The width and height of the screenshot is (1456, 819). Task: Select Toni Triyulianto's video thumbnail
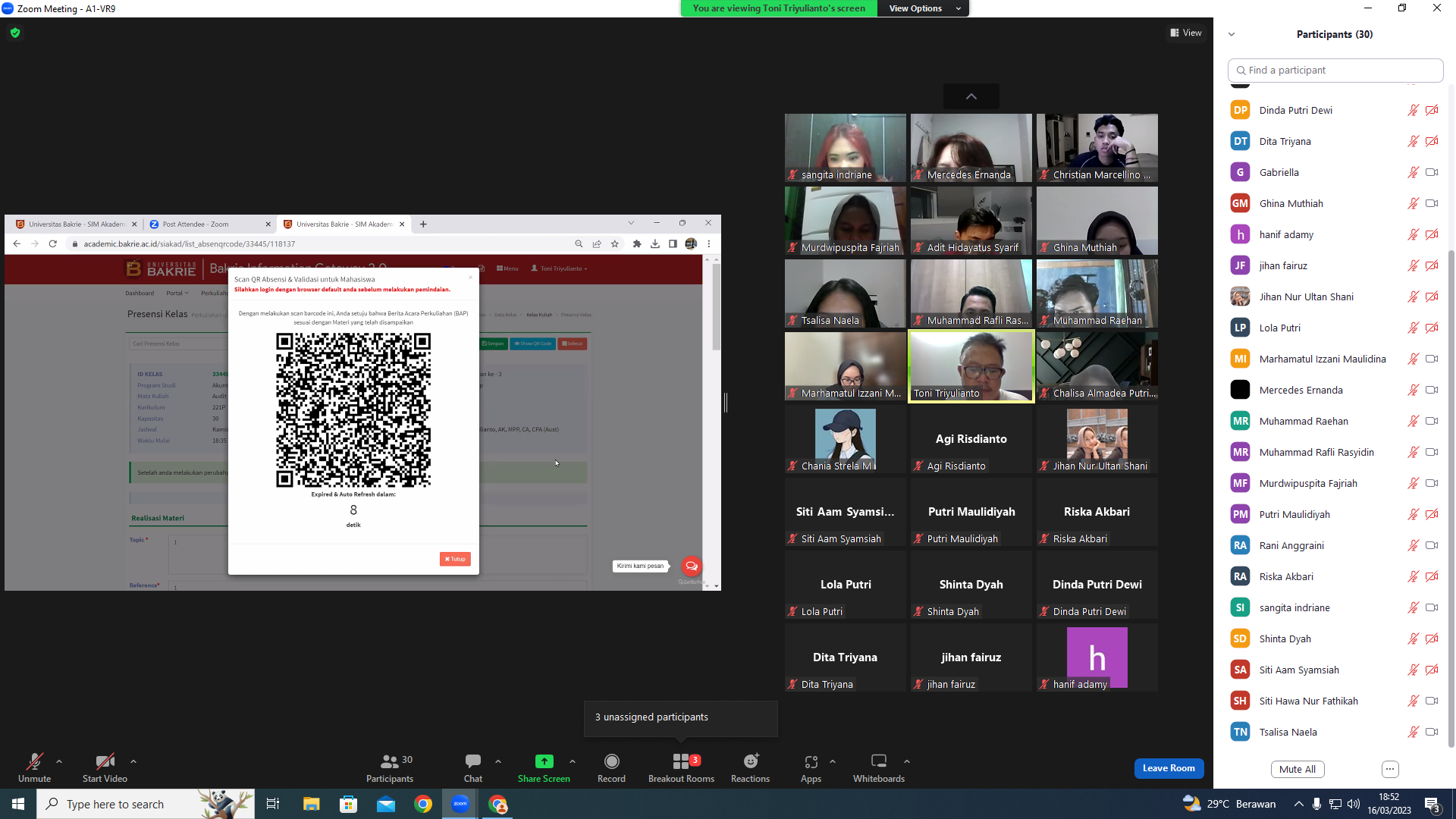pos(971,366)
